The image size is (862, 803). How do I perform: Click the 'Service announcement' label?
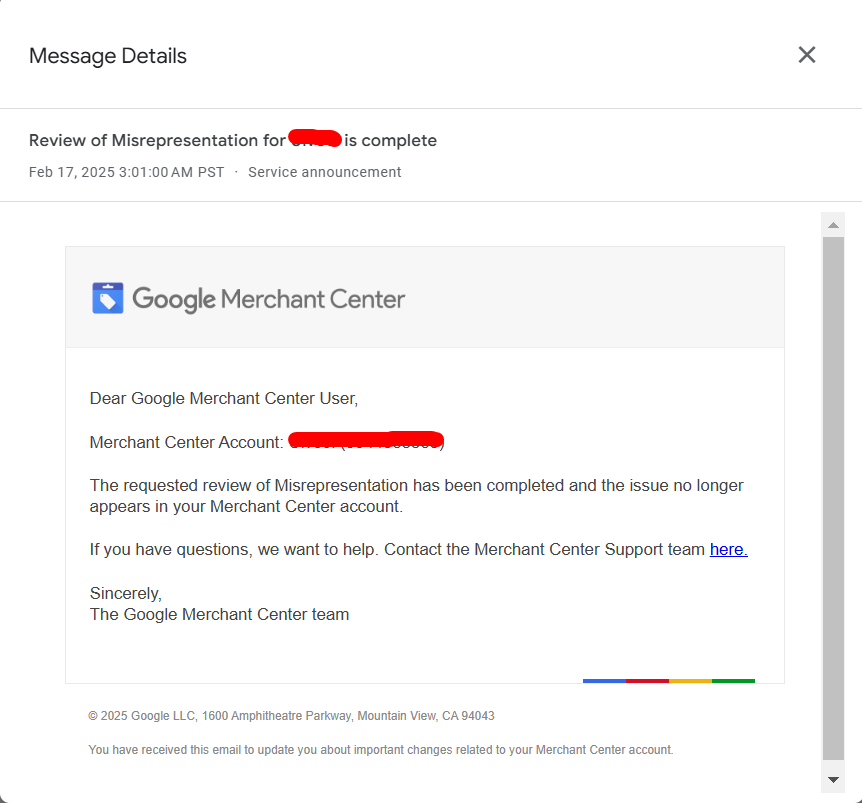324,172
